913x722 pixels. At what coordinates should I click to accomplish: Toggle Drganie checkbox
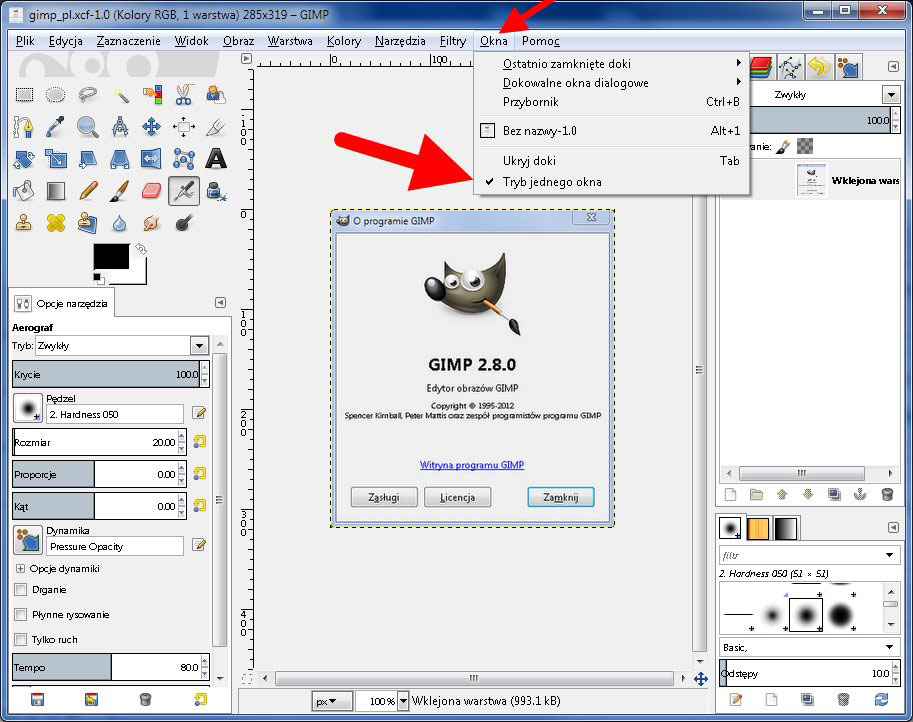pyautogui.click(x=21, y=589)
